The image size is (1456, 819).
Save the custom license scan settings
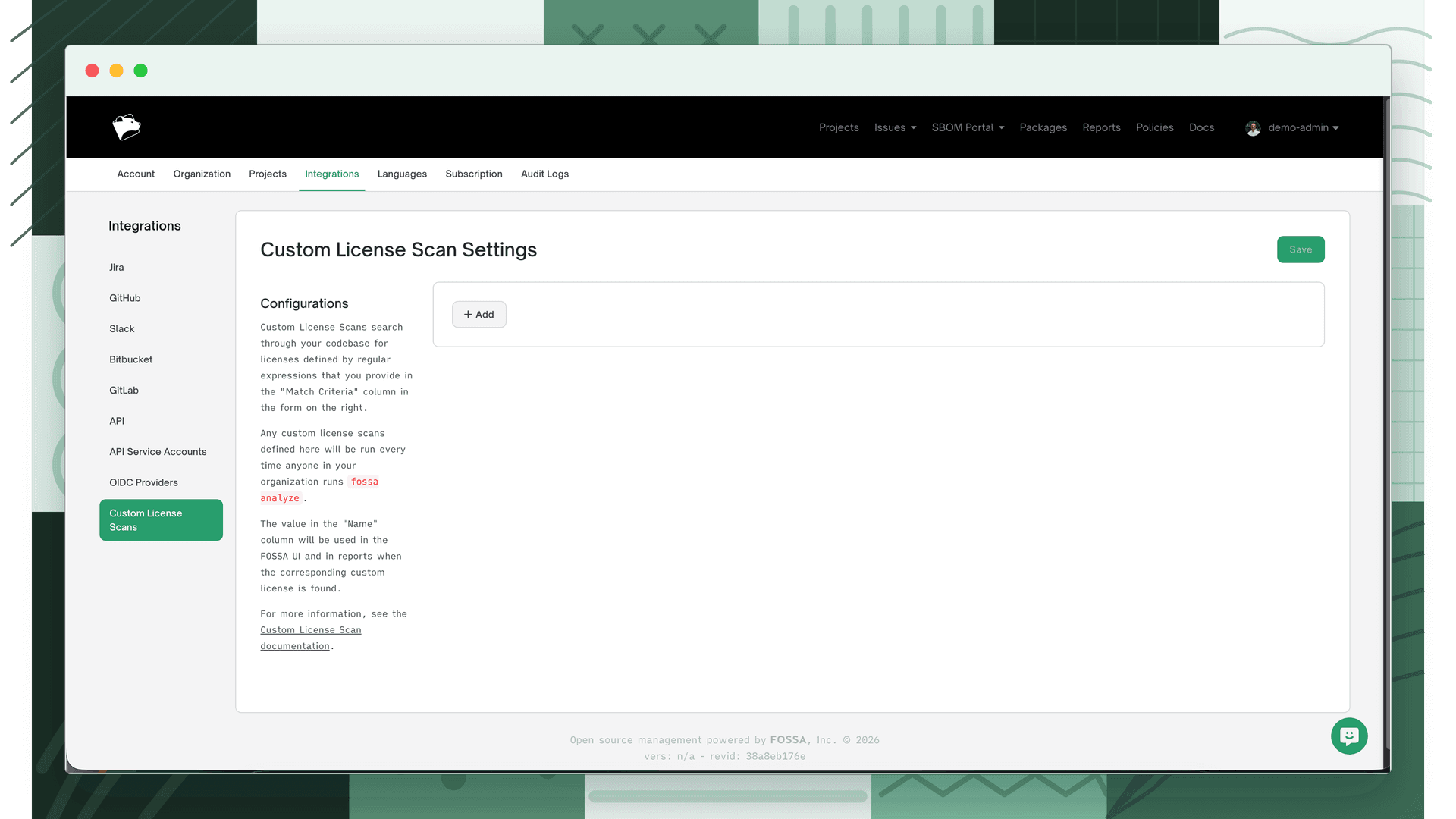(1301, 249)
